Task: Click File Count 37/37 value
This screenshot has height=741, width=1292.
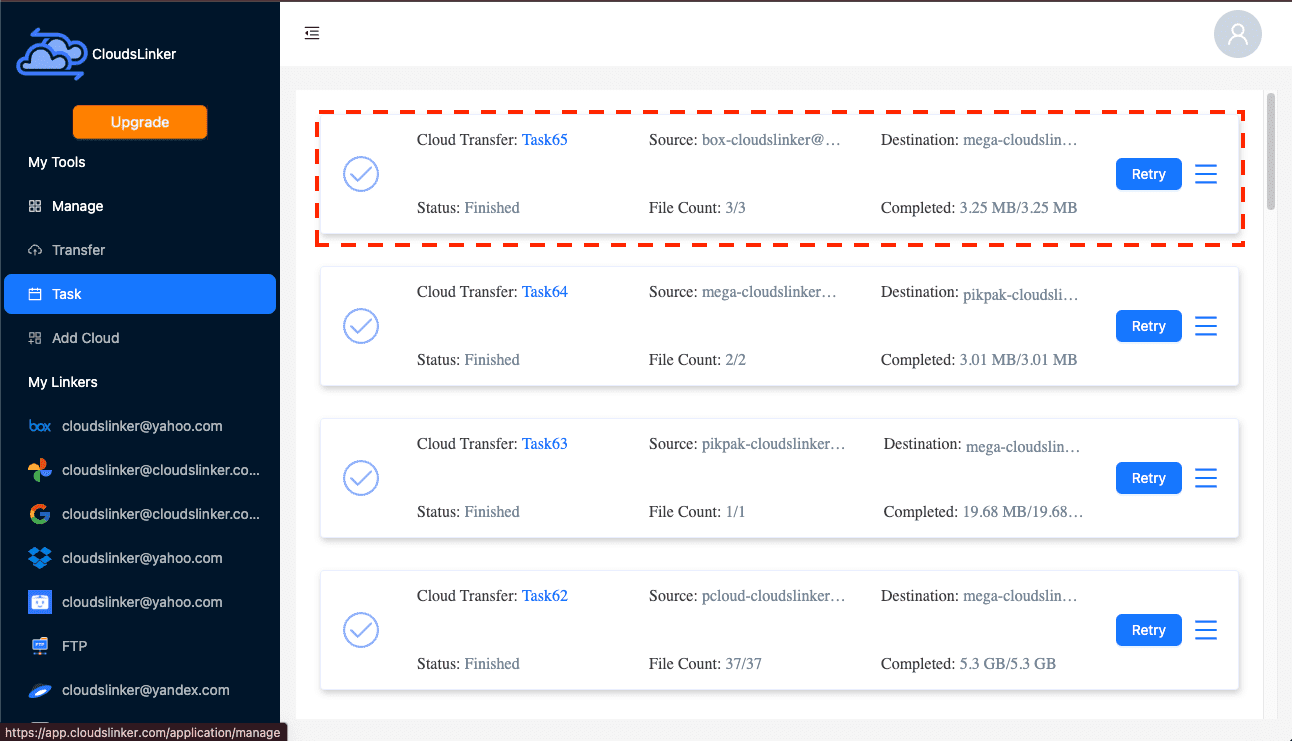Action: click(743, 664)
